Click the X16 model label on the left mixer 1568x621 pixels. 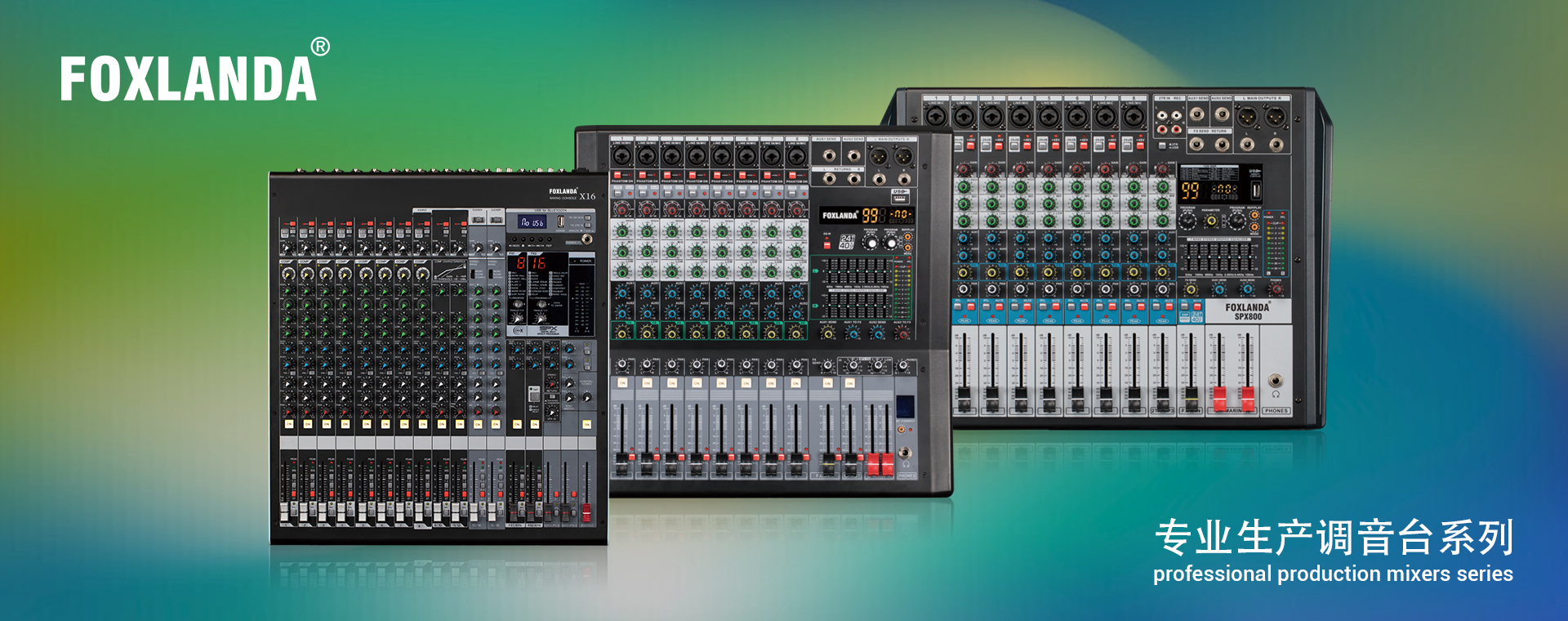point(587,196)
